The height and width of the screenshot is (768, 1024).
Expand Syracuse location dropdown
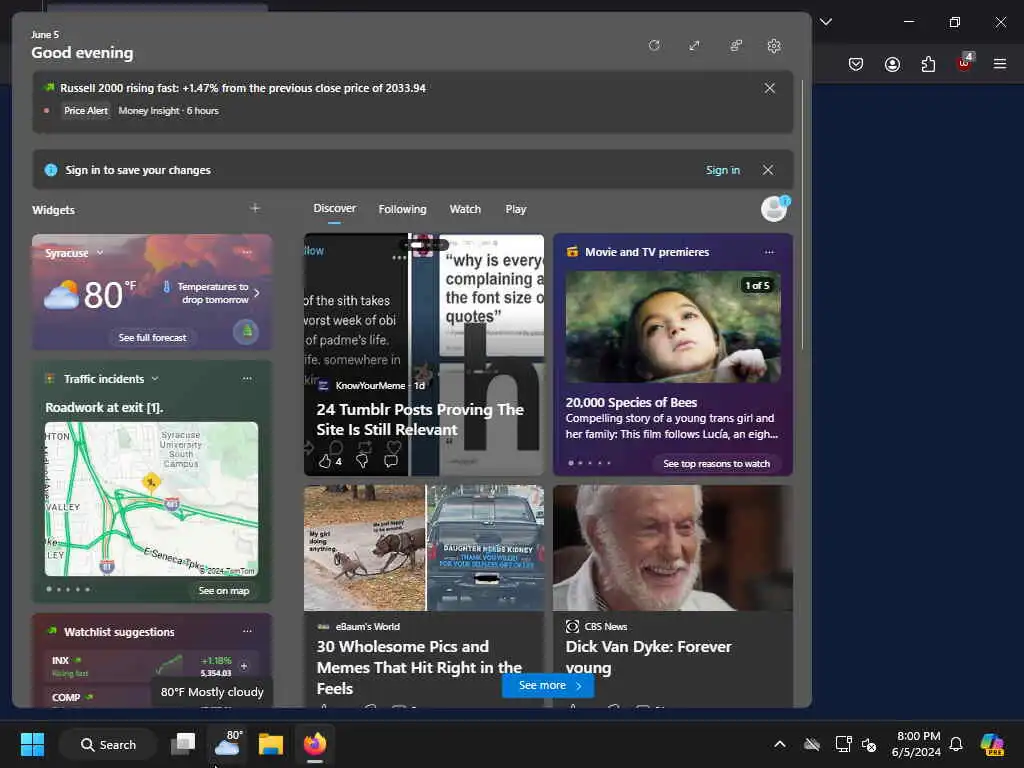(100, 253)
